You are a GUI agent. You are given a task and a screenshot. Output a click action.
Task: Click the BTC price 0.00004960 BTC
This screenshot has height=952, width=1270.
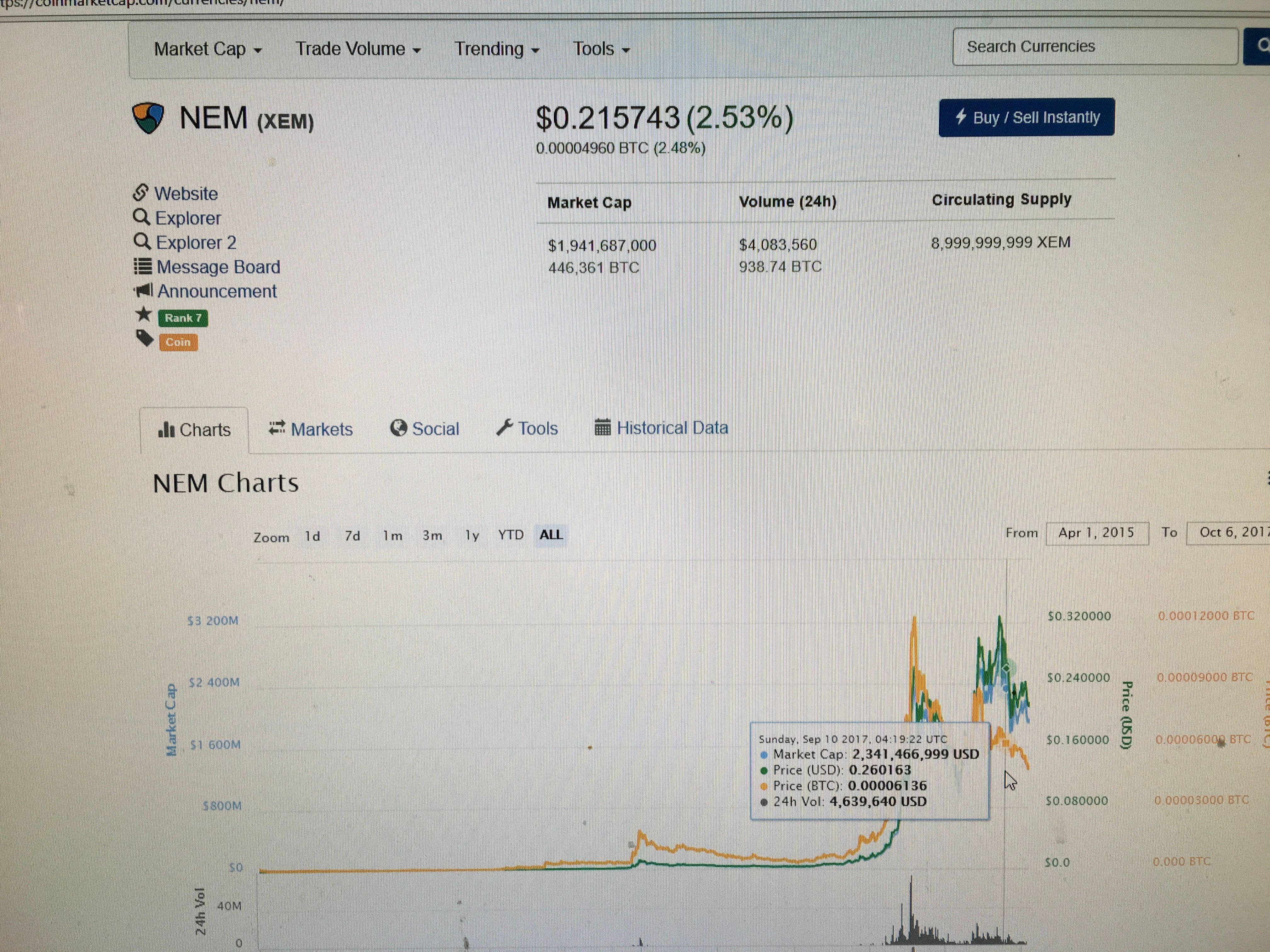592,149
